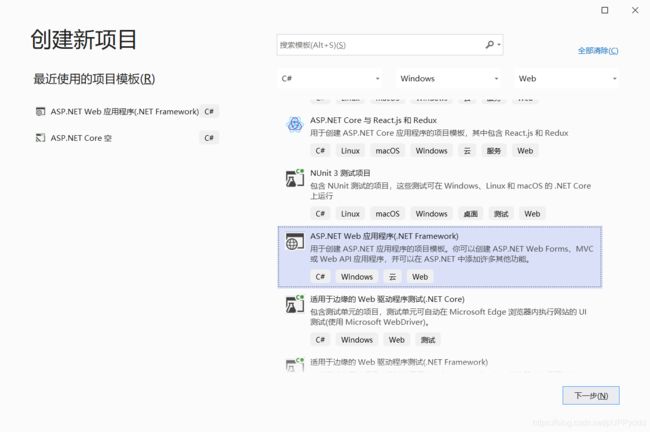Click the 全部清除(C) link

point(598,50)
